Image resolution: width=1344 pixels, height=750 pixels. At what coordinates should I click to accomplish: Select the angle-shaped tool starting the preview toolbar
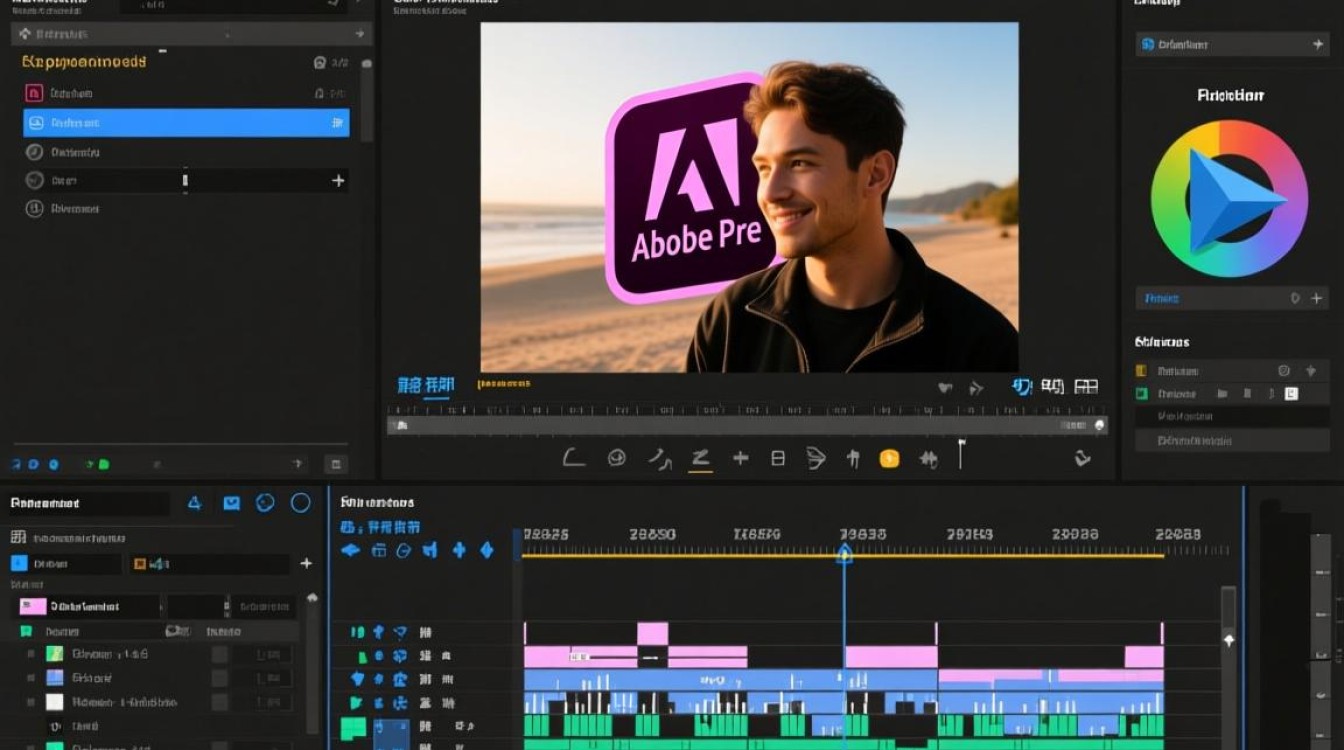tap(573, 458)
